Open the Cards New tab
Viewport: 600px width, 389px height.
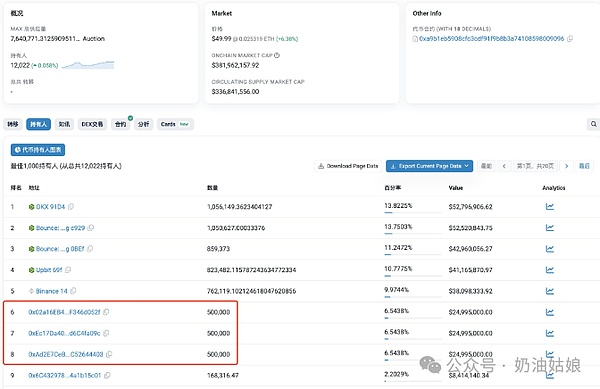[175, 124]
